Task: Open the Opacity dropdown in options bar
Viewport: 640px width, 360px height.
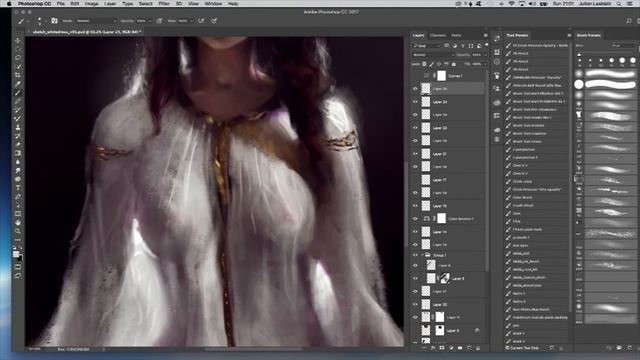Action: point(149,20)
